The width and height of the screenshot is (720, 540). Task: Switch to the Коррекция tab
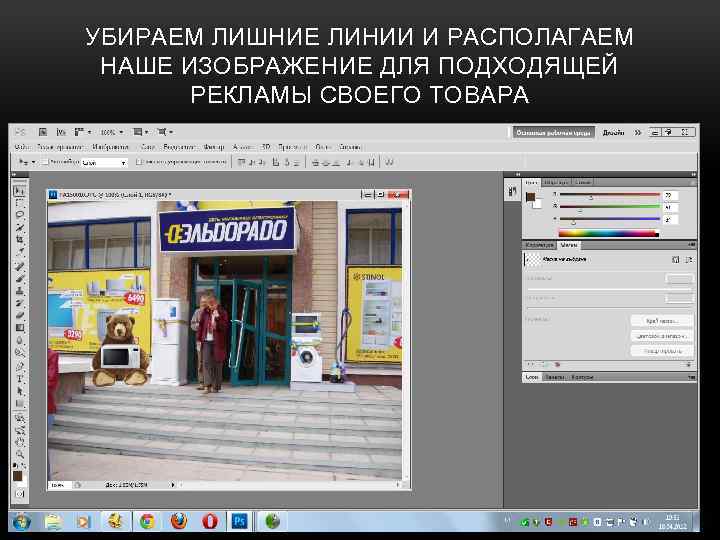point(540,245)
